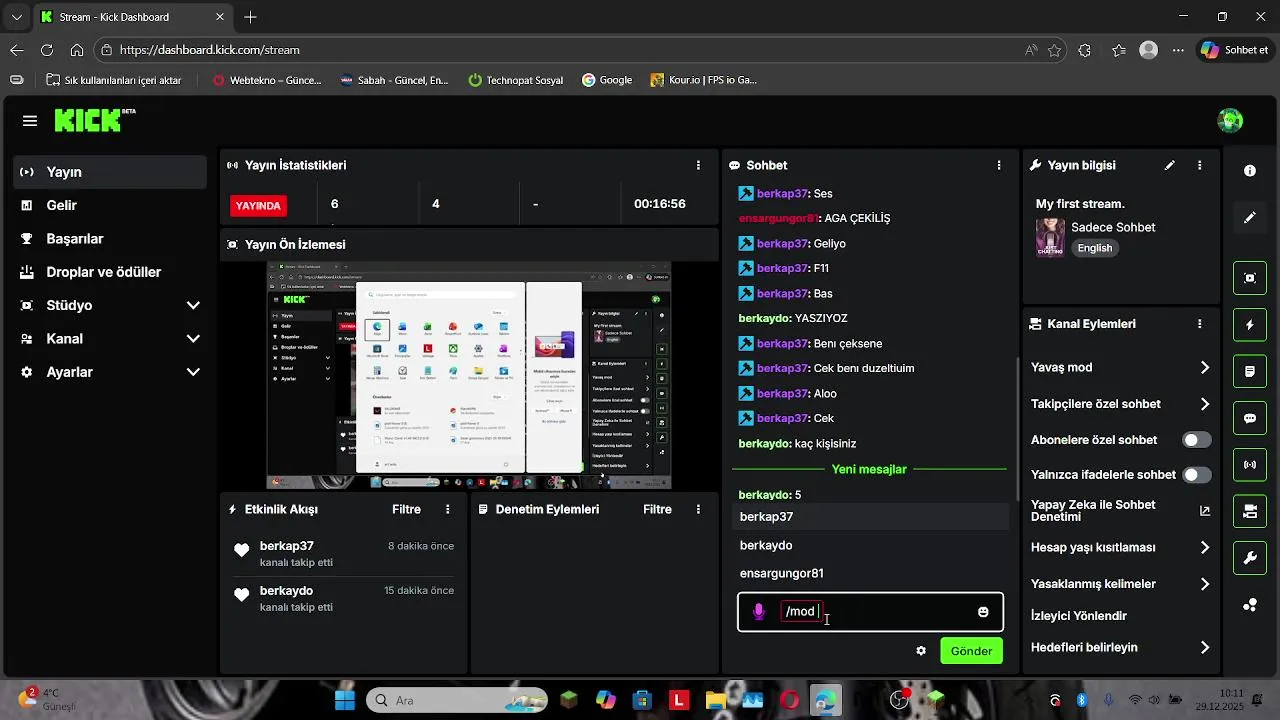Open Yayın bilgisi three-dot menu
This screenshot has height=720, width=1280.
1199,165
